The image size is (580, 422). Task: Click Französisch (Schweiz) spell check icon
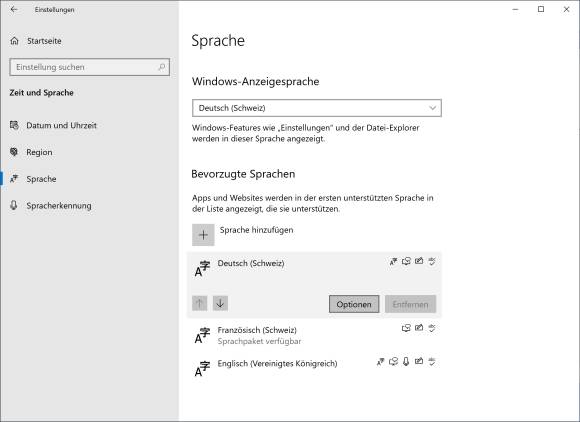(432, 328)
